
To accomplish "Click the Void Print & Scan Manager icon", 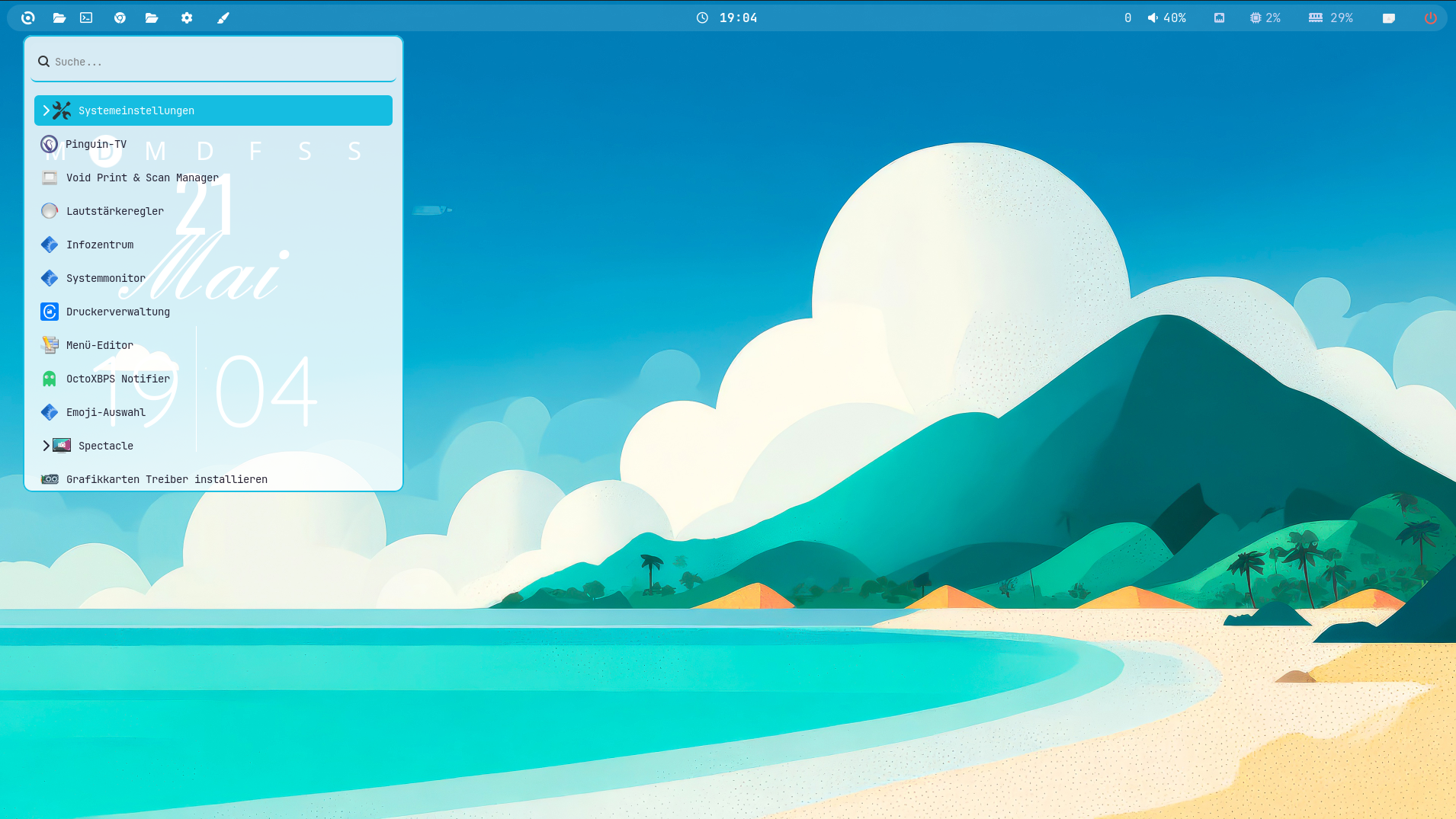I will (50, 178).
